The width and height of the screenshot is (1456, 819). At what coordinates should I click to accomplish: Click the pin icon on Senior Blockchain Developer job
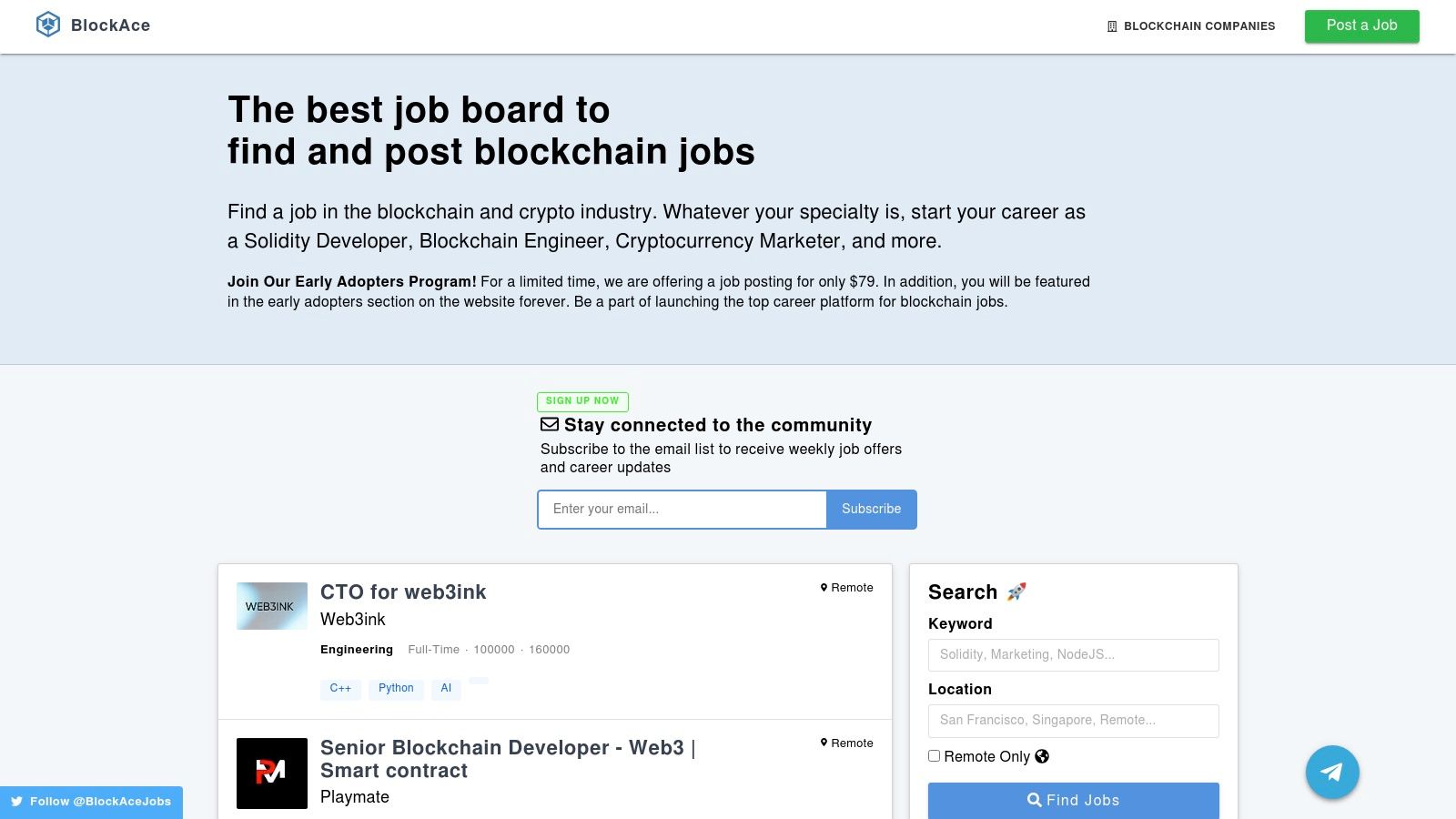tap(824, 743)
